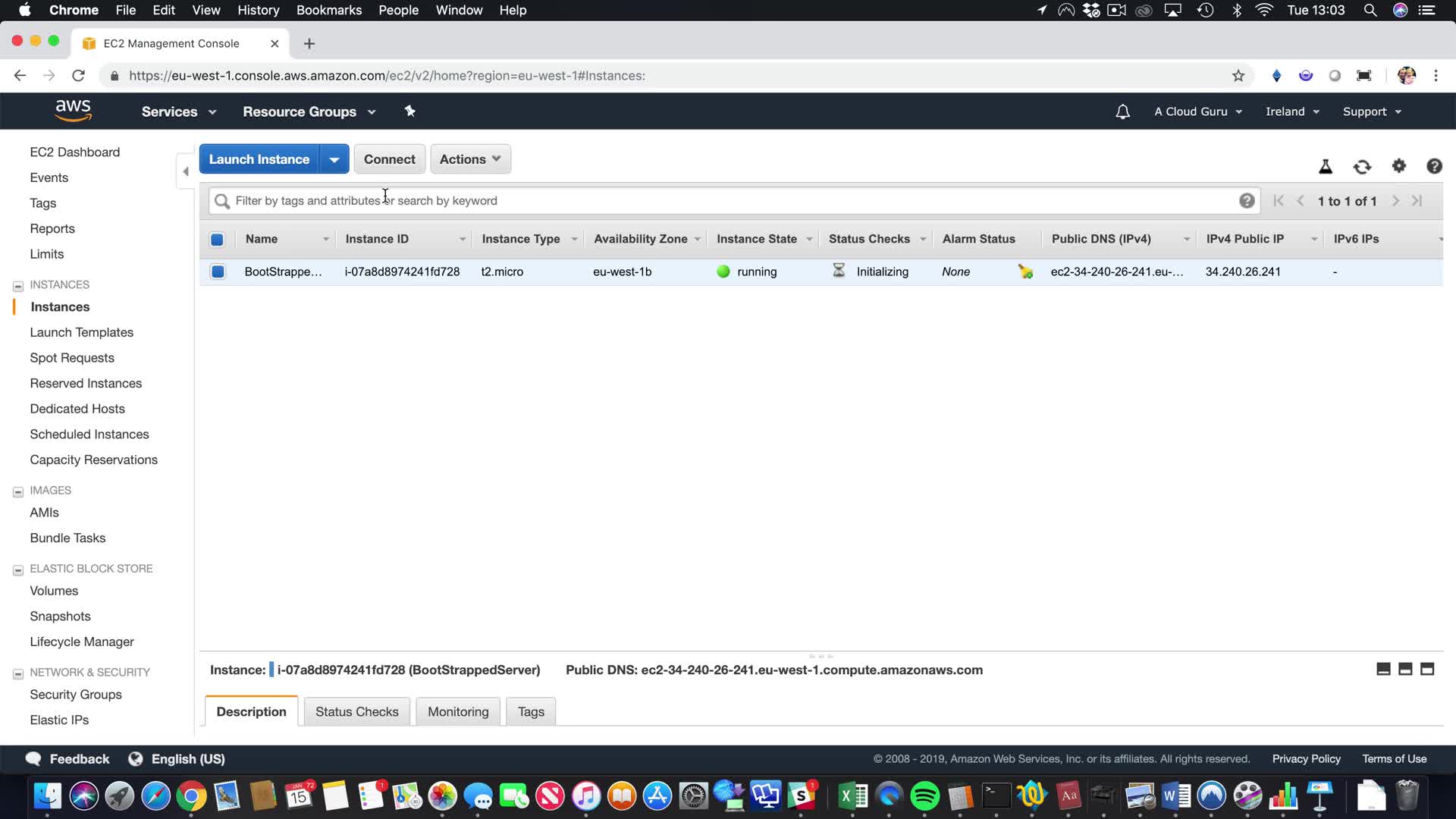
Task: Open the Ireland region dropdown
Action: click(x=1292, y=111)
